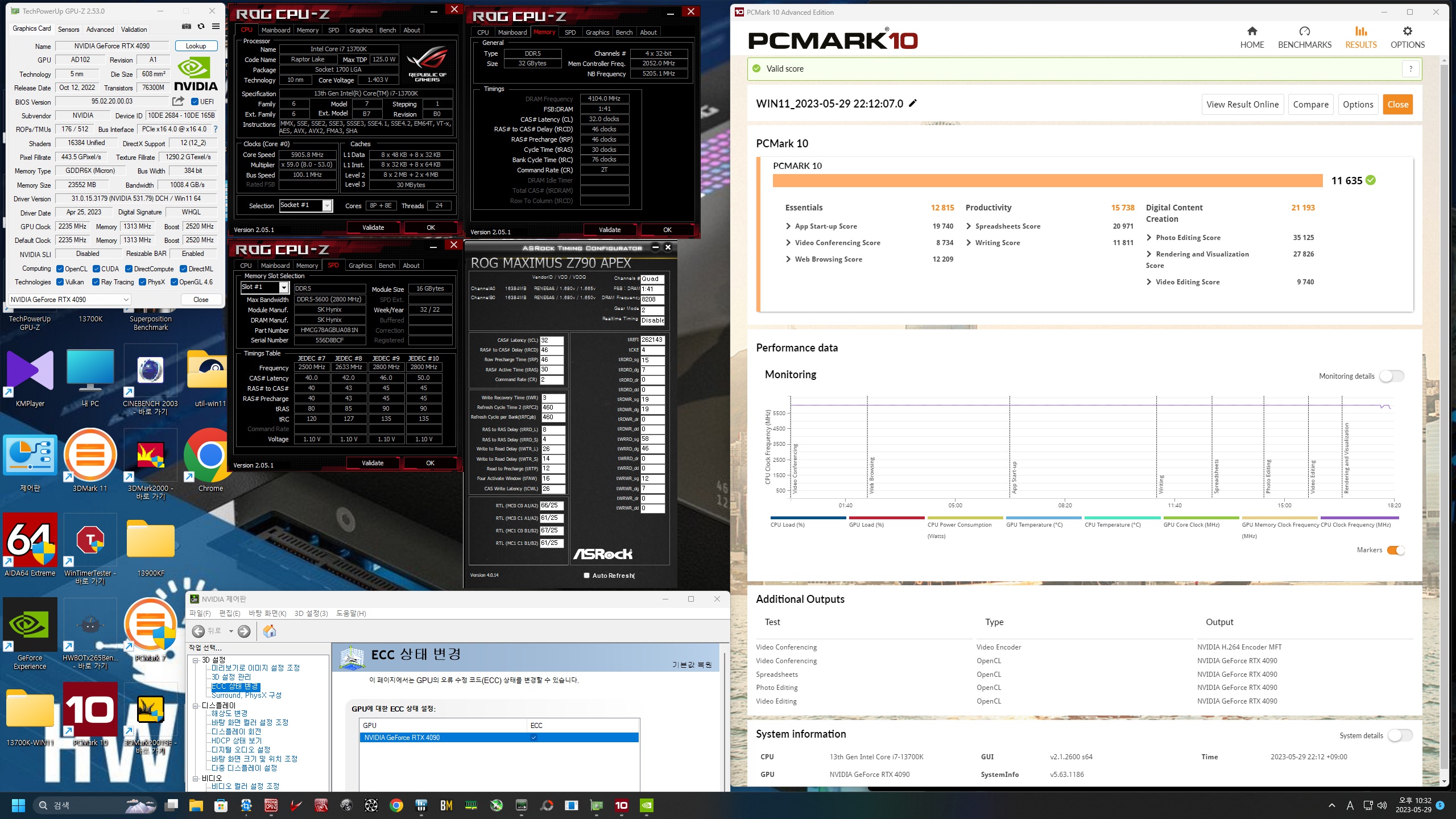Click the PCMark 10 window vertical scrollbar
Viewport: 1456px width, 819px height.
(1443, 415)
